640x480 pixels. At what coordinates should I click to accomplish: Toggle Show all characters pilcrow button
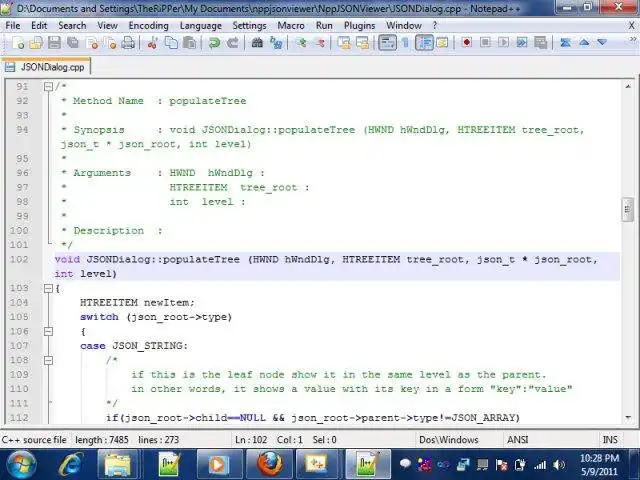coord(406,42)
